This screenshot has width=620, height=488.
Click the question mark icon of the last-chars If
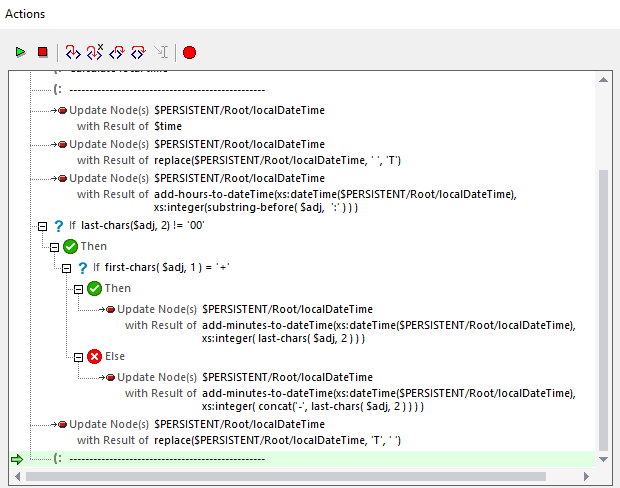click(59, 227)
